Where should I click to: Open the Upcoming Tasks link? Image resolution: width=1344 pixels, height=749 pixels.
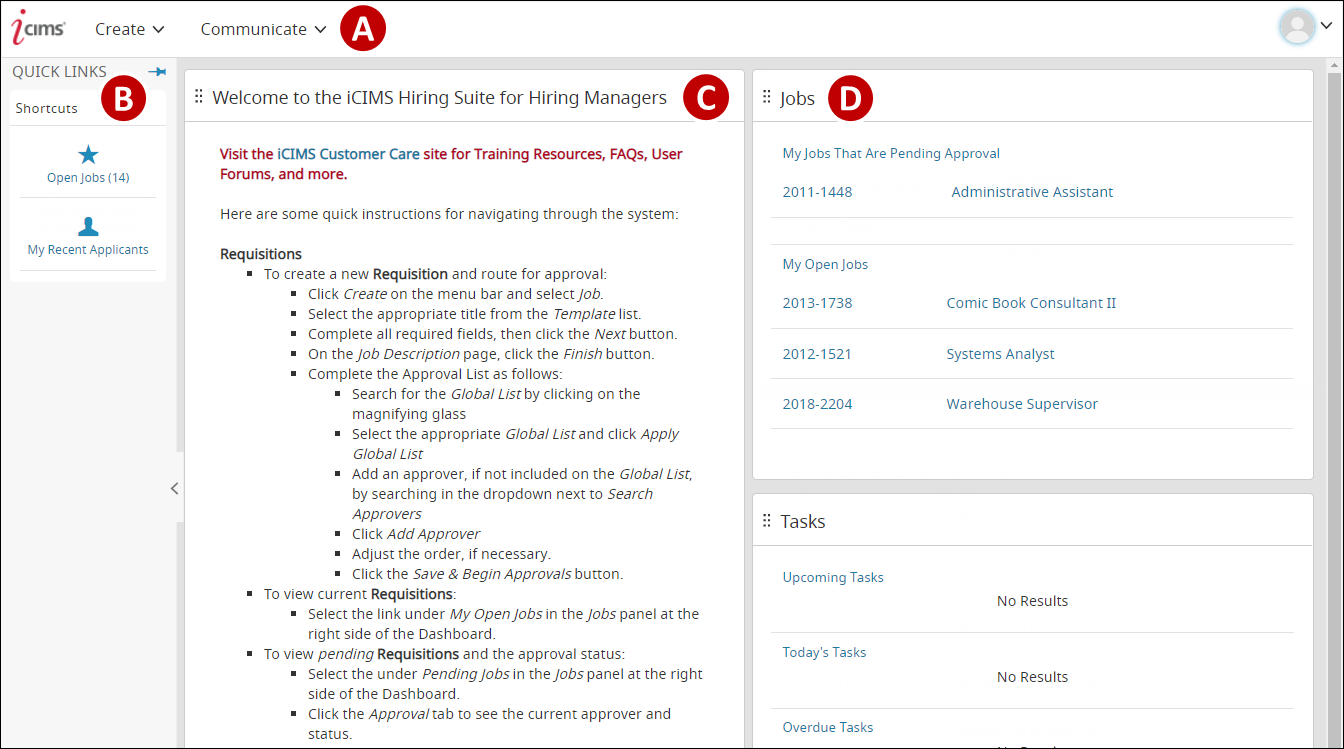[x=833, y=577]
